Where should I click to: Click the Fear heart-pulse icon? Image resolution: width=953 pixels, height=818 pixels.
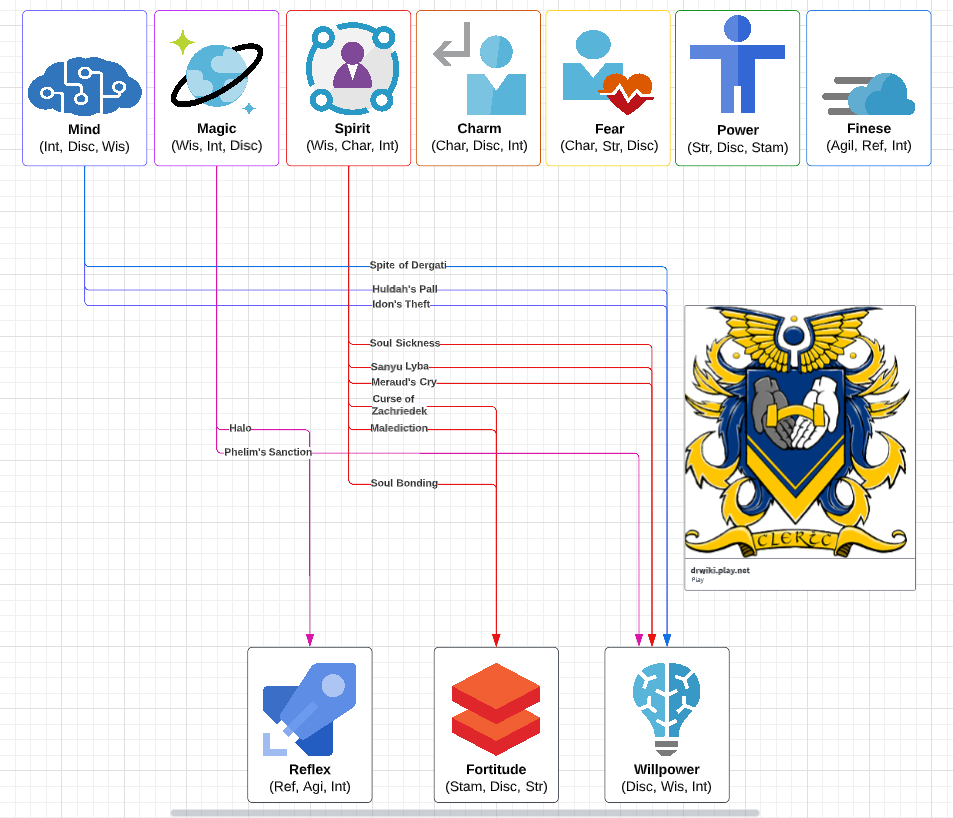(608, 72)
